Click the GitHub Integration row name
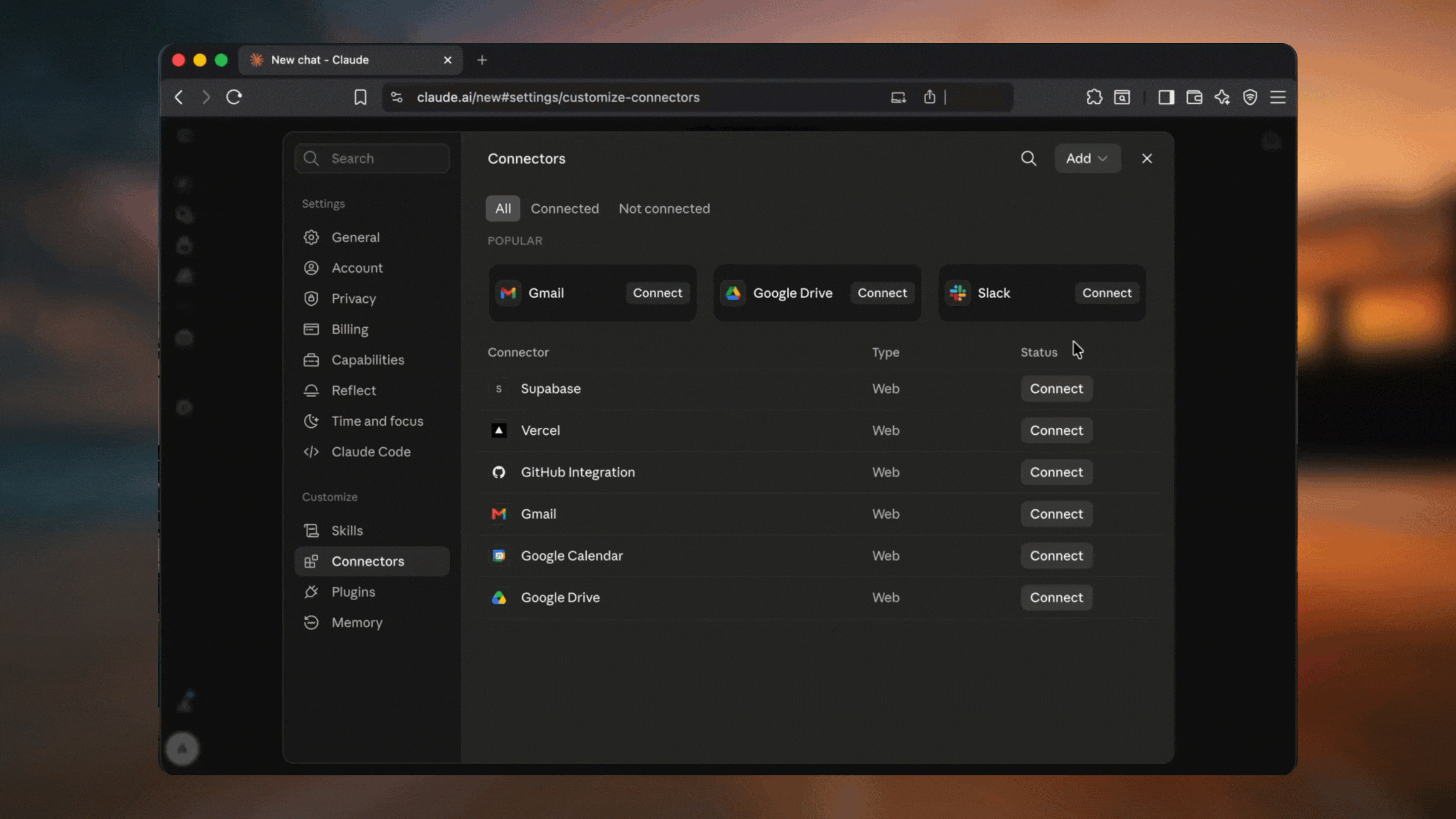The image size is (1456, 819). click(x=577, y=472)
